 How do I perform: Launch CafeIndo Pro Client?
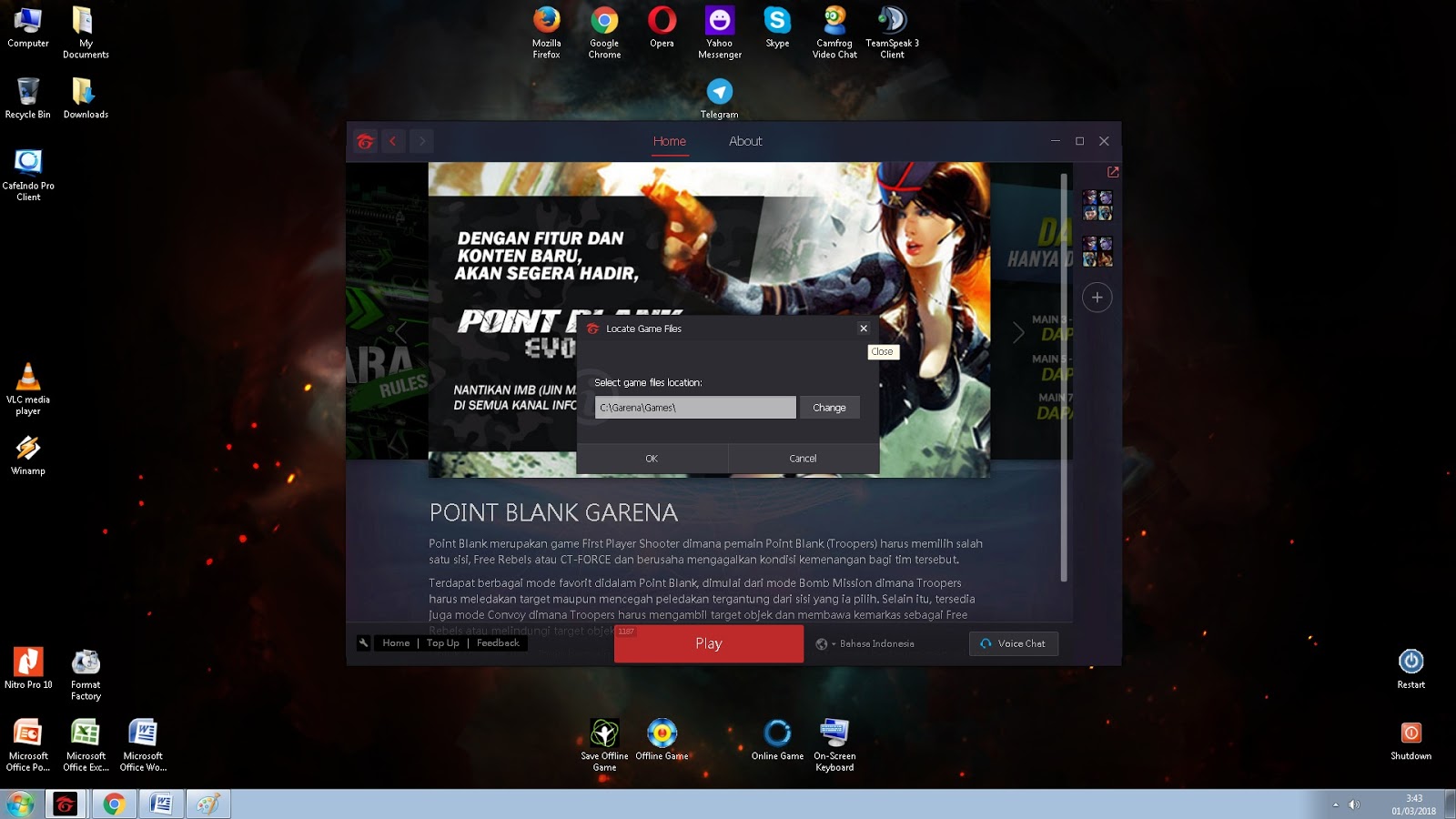(28, 175)
